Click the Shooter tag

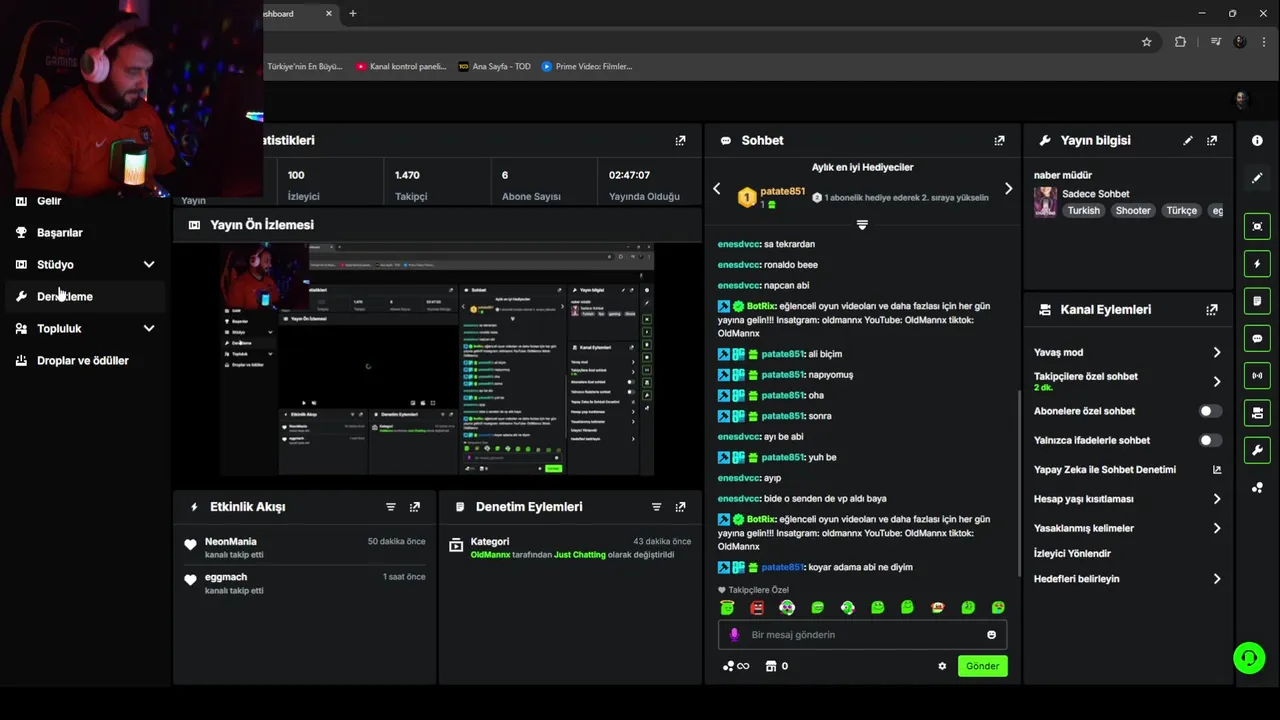(x=1133, y=211)
